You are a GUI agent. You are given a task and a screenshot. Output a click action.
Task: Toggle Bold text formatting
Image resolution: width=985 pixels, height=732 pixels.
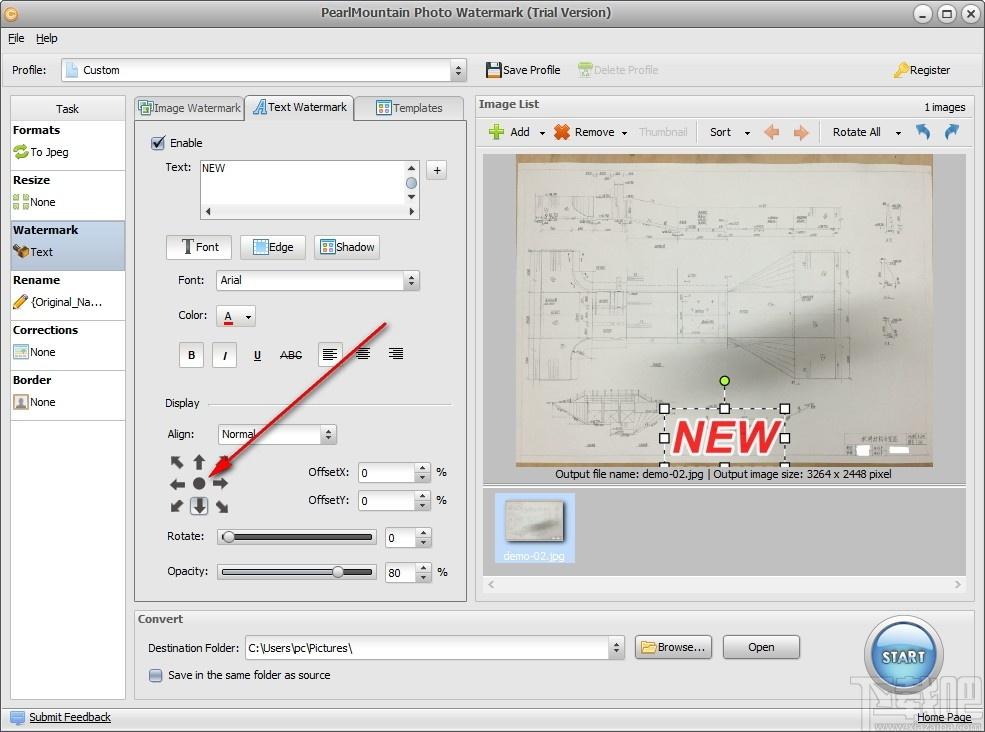(192, 355)
